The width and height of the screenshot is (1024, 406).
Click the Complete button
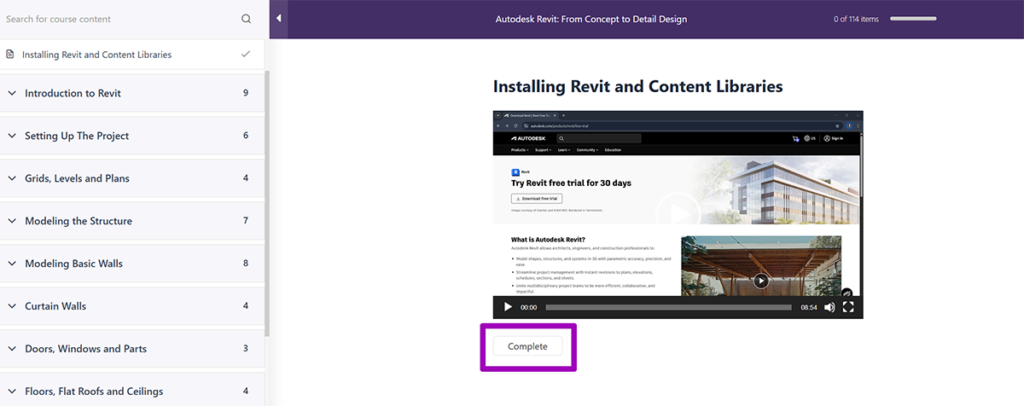(527, 346)
